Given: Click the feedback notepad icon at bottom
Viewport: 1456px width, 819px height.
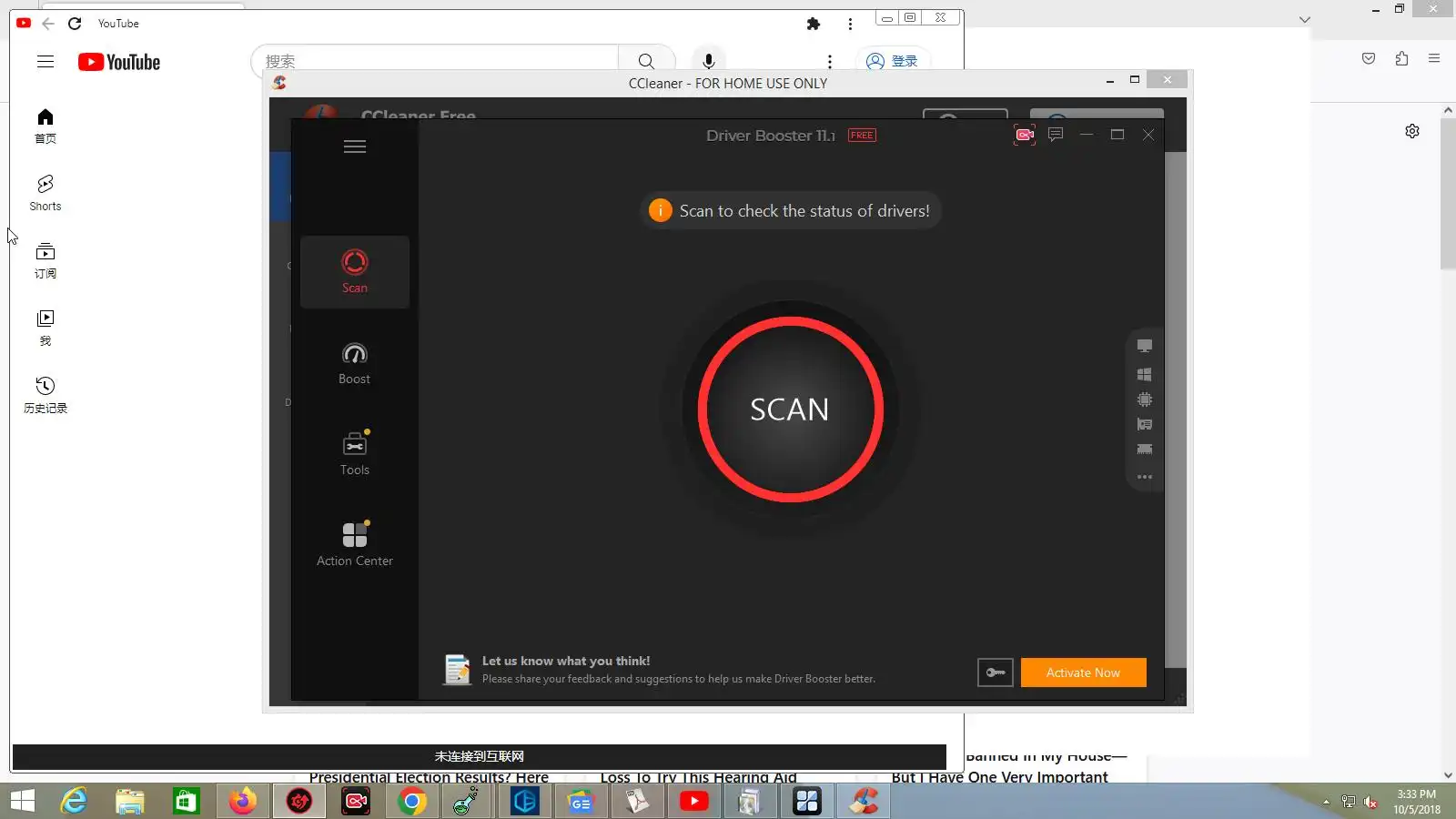Looking at the screenshot, I should point(457,670).
